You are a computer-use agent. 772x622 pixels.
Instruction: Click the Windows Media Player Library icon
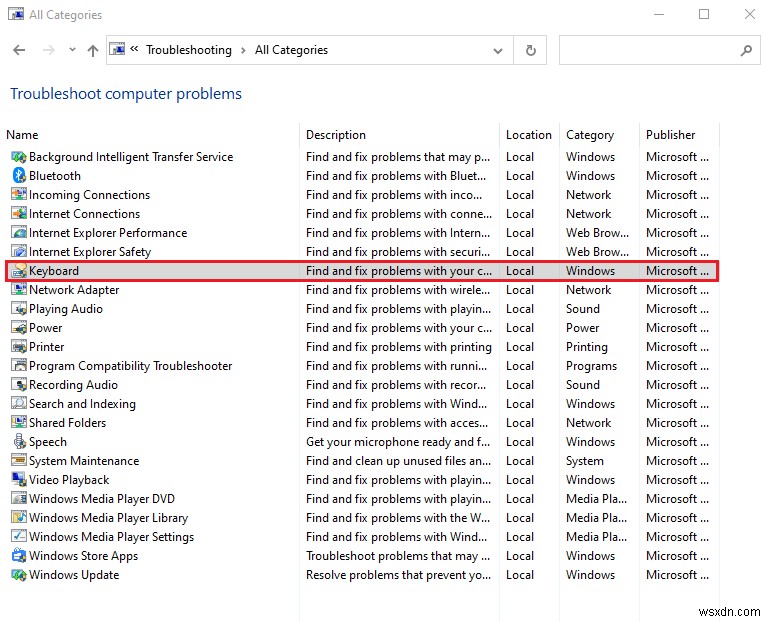(x=19, y=518)
